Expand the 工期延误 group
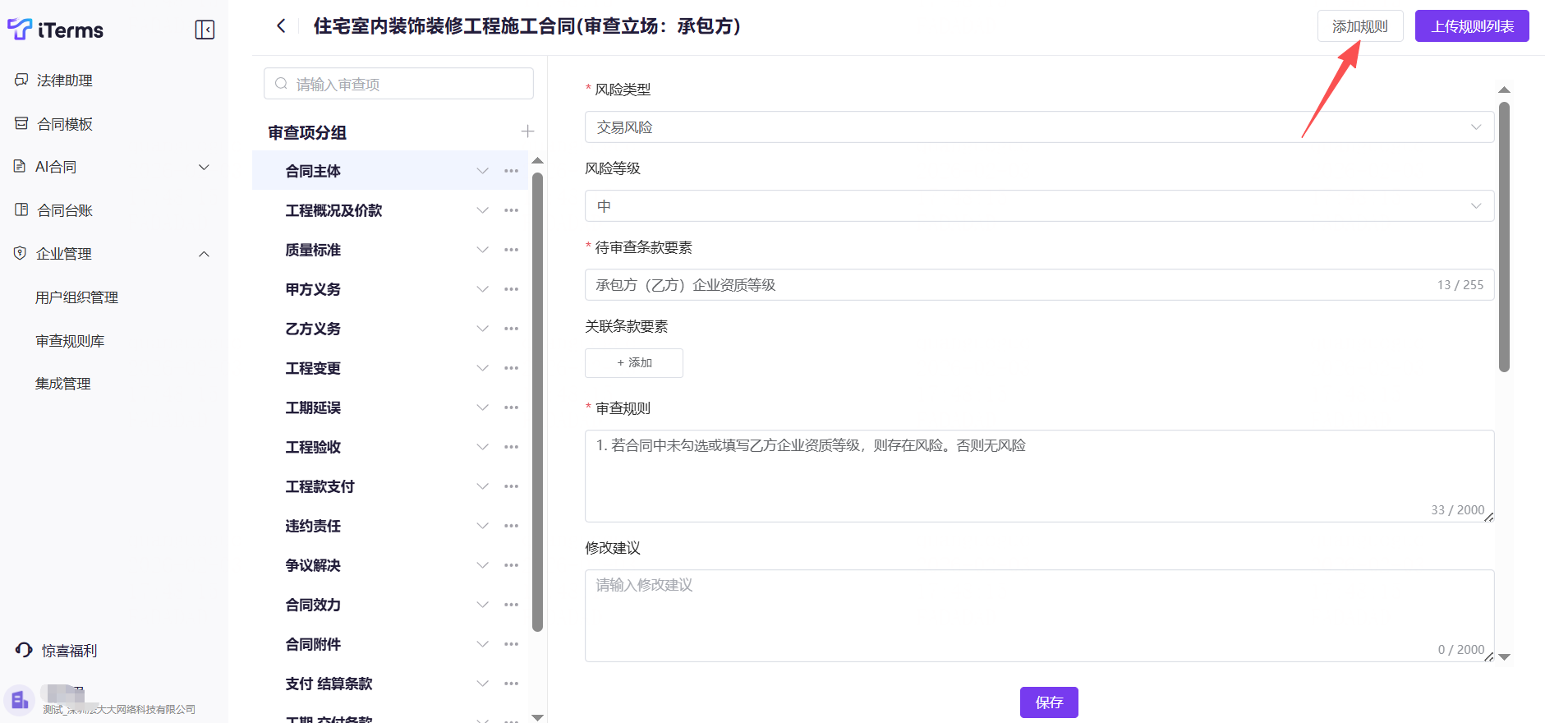The height and width of the screenshot is (723, 1568). click(482, 408)
